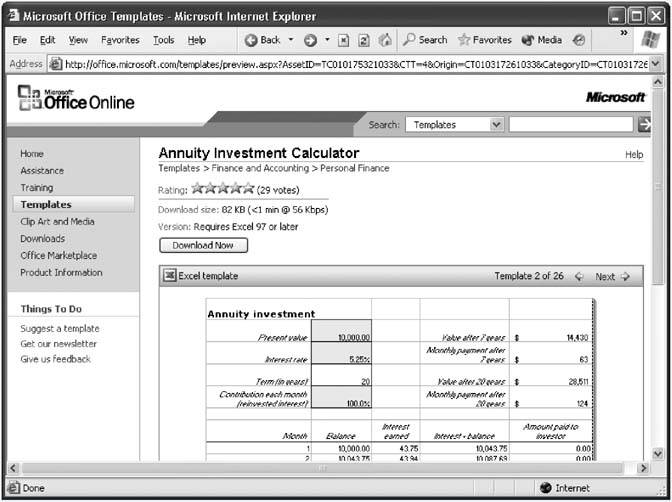Screen dimensions: 672x502
Task: Click inside the search text field
Action: coord(570,125)
